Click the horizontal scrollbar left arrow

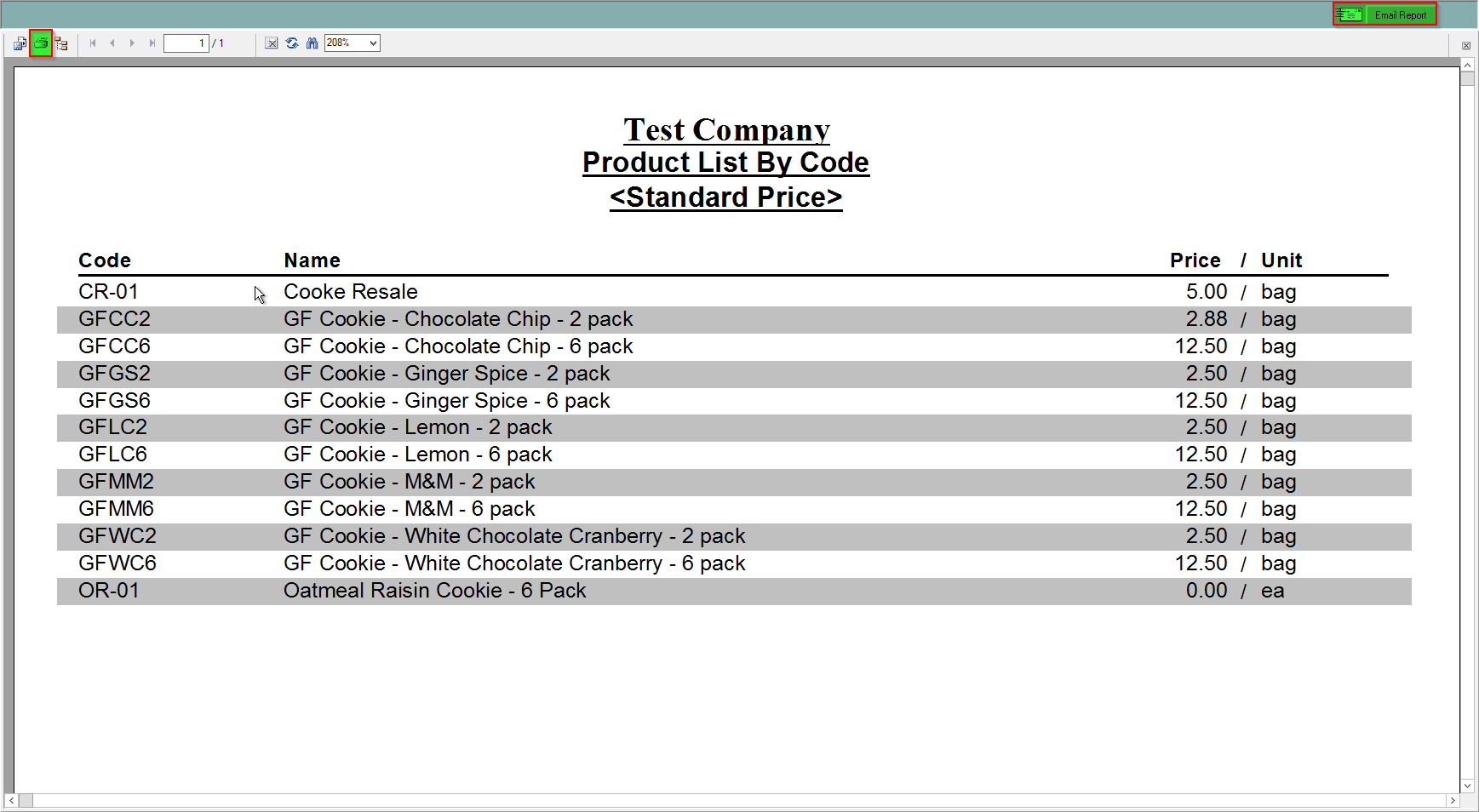(11, 800)
